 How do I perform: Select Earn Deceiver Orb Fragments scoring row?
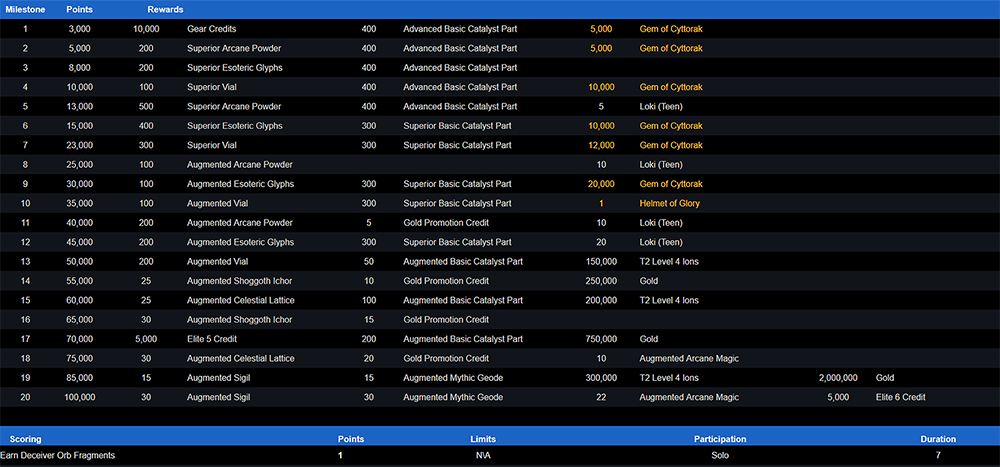[58, 455]
